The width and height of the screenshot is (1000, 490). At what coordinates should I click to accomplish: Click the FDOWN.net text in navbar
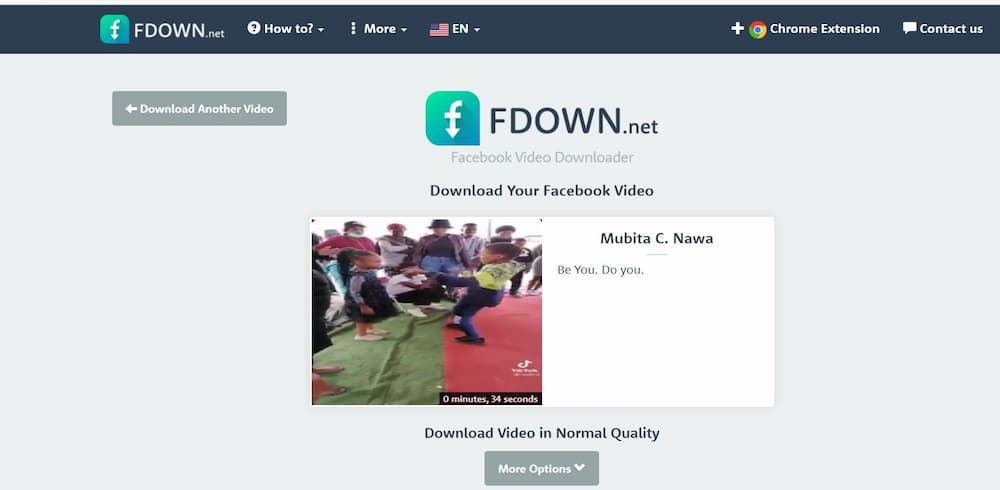click(x=179, y=30)
